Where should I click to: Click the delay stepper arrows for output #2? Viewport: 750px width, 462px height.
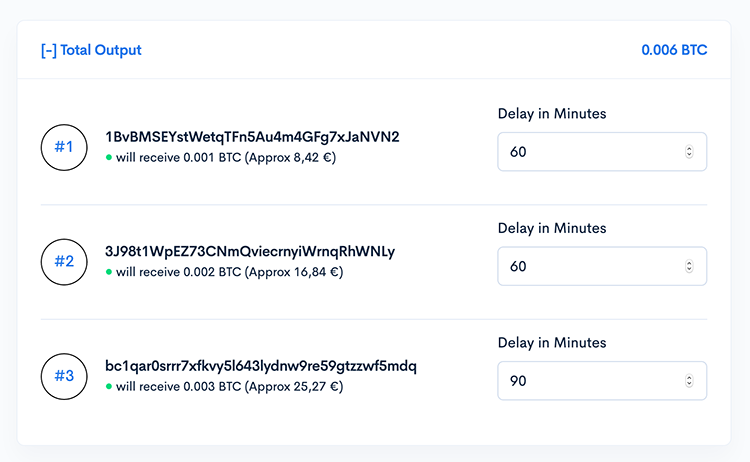[x=689, y=267]
